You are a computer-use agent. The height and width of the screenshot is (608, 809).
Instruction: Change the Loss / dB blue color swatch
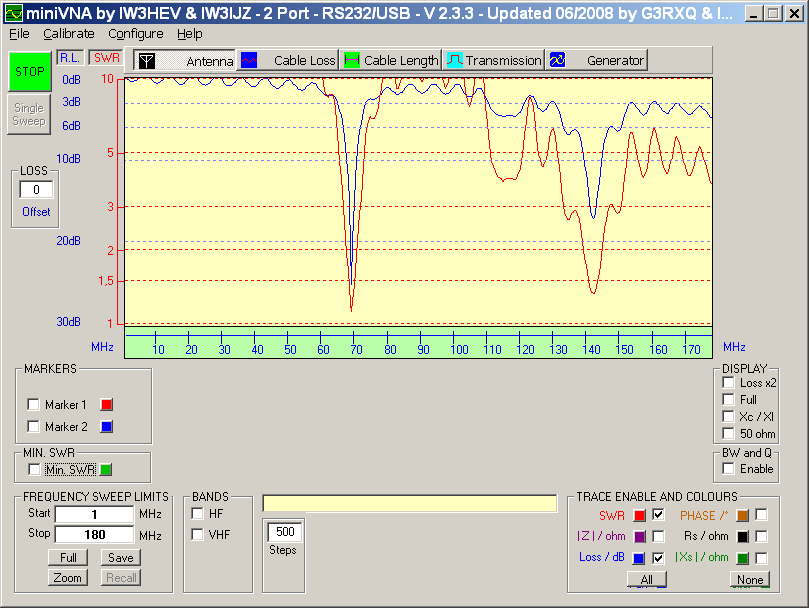[x=639, y=558]
